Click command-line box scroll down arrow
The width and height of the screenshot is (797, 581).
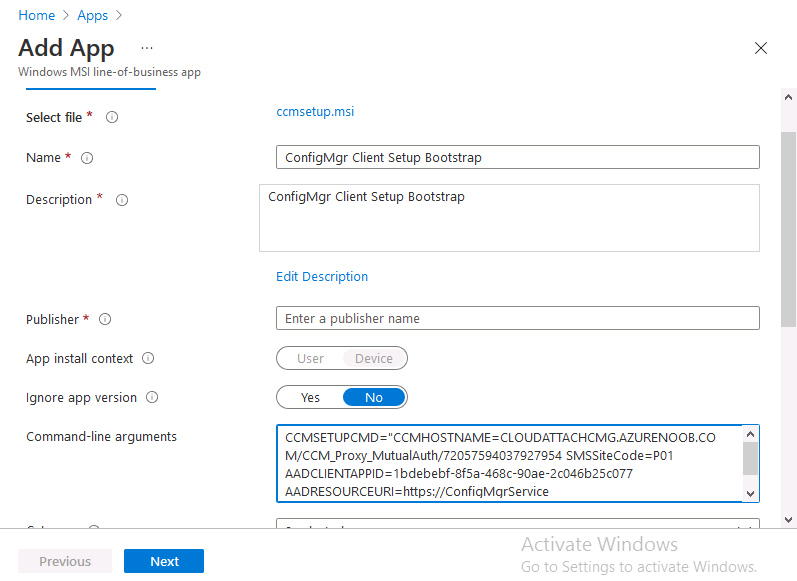pyautogui.click(x=750, y=494)
